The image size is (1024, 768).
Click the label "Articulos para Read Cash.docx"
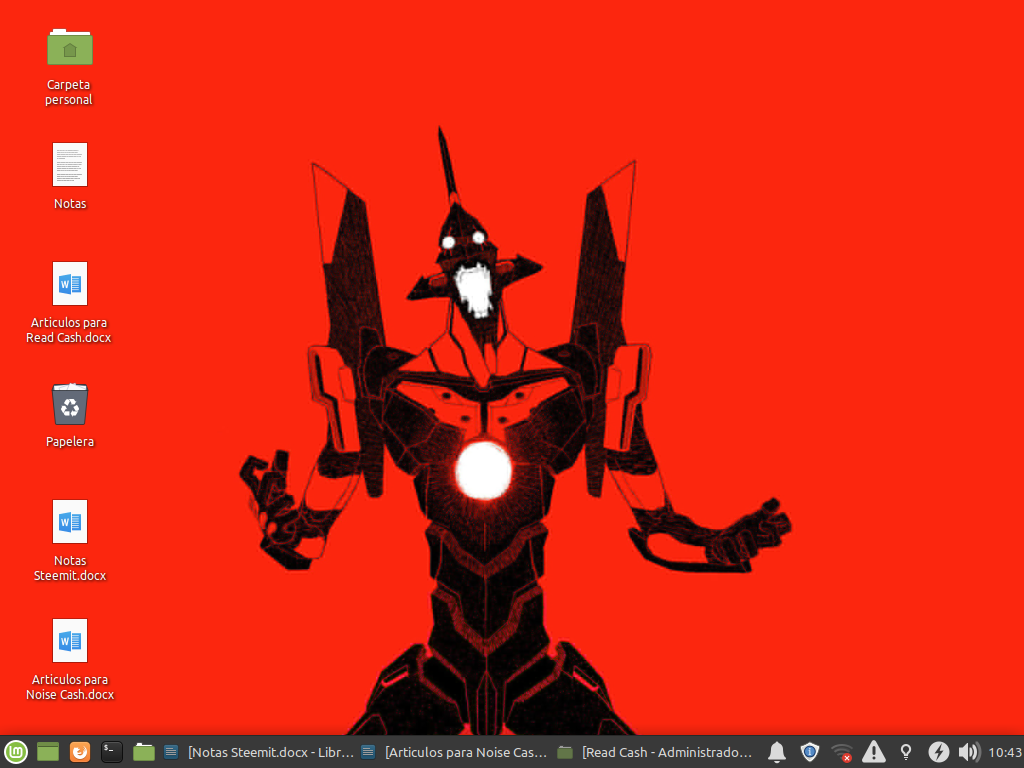(x=69, y=330)
